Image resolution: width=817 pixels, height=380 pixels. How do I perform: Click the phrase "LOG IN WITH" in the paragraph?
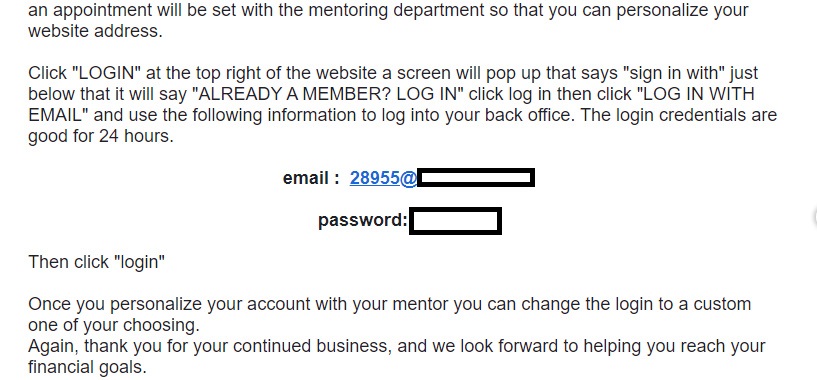(x=696, y=94)
